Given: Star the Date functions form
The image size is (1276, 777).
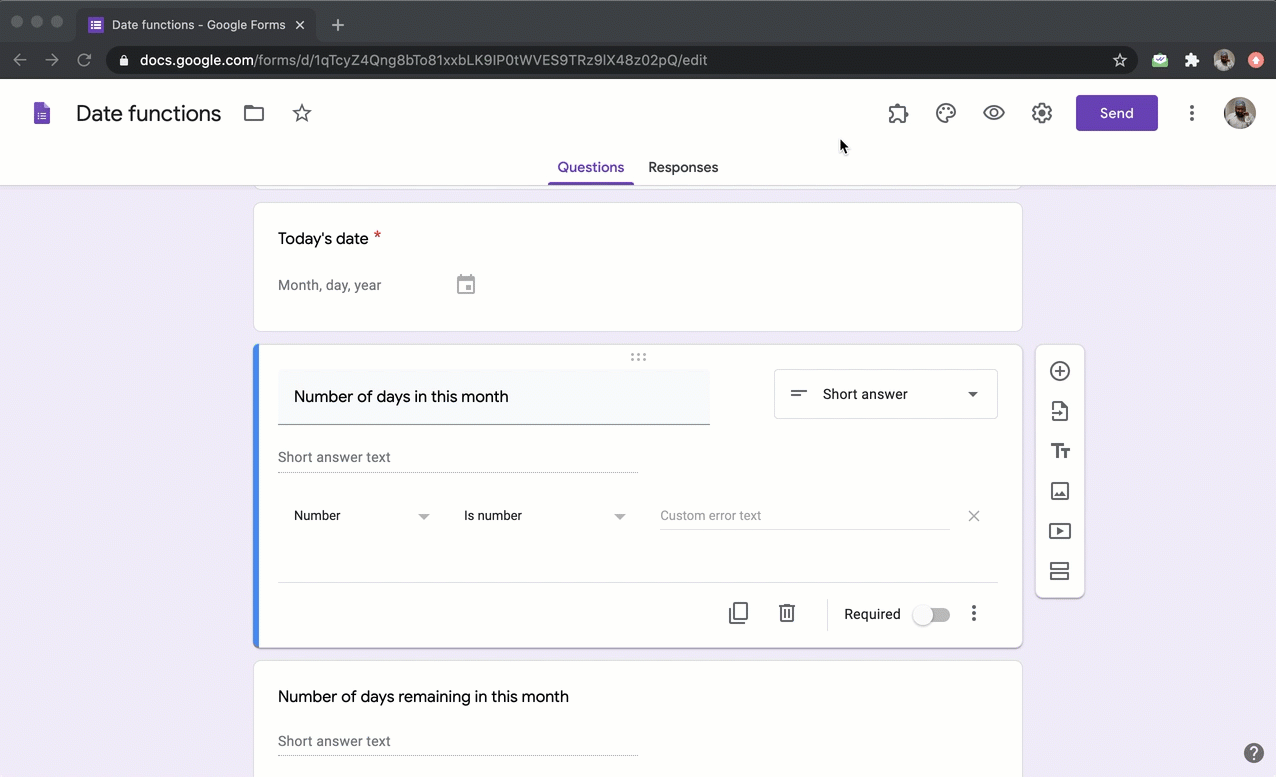Looking at the screenshot, I should pyautogui.click(x=302, y=113).
